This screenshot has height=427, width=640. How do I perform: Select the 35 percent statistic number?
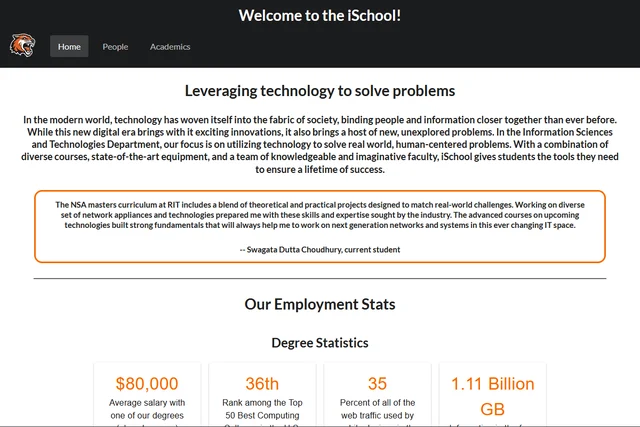click(377, 384)
